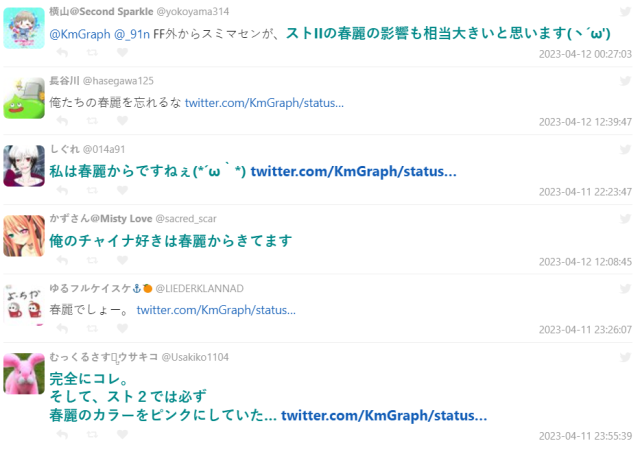This screenshot has height=454, width=640.
Task: Open @KmGraph mention link
Action: [x=80, y=34]
